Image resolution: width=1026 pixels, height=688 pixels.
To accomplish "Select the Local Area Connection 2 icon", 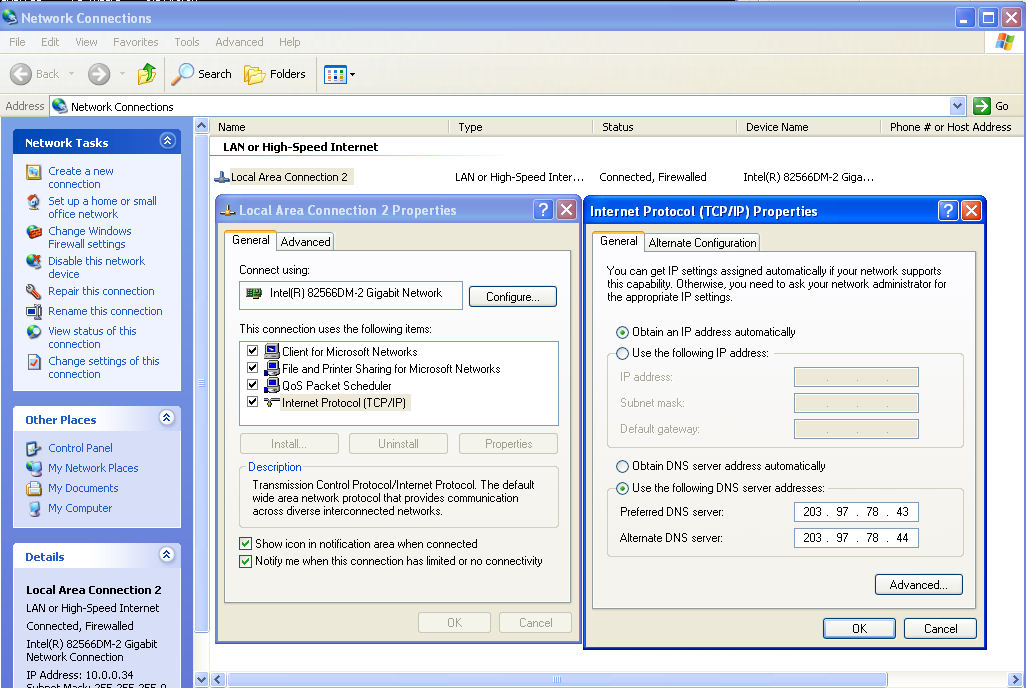I will 222,177.
